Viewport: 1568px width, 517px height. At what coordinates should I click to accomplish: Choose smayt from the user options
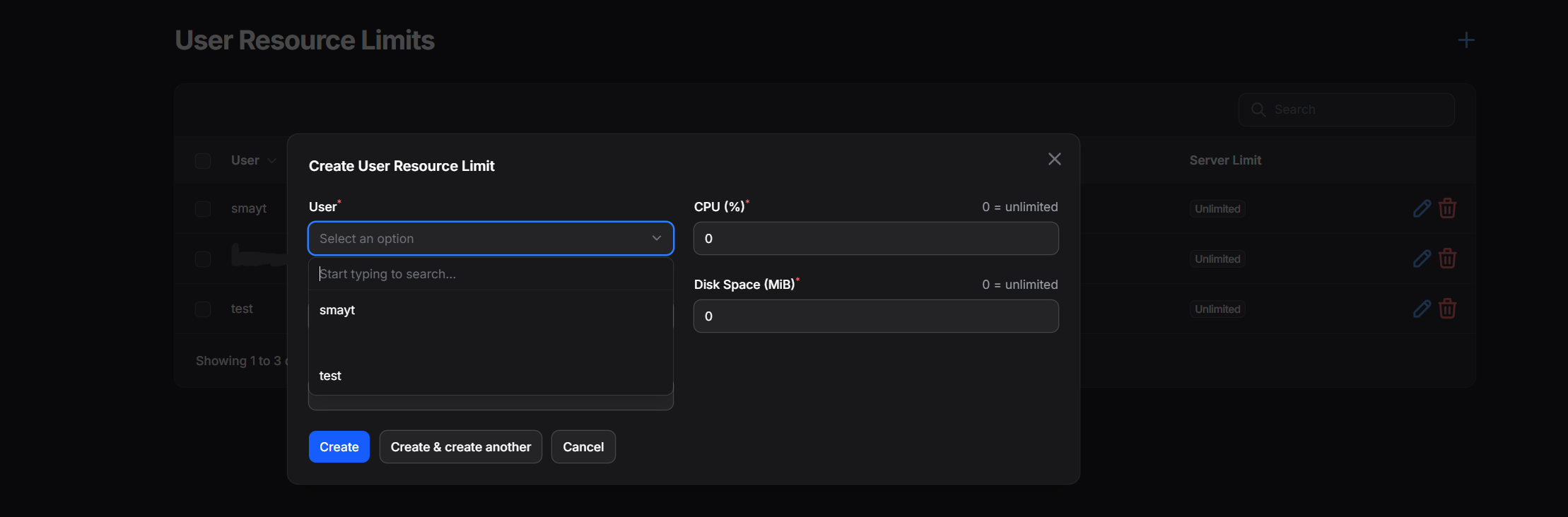tap(491, 310)
